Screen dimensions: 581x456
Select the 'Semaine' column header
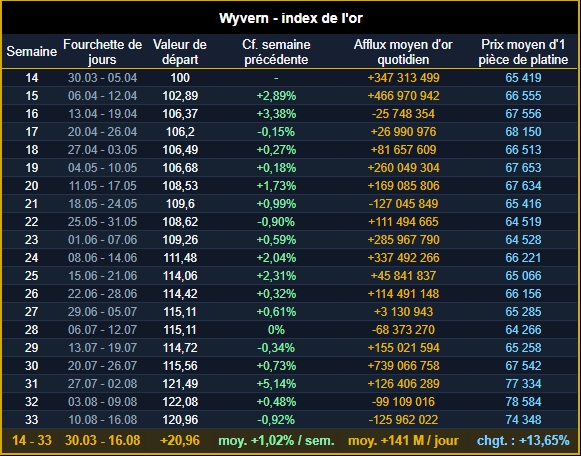[31, 51]
